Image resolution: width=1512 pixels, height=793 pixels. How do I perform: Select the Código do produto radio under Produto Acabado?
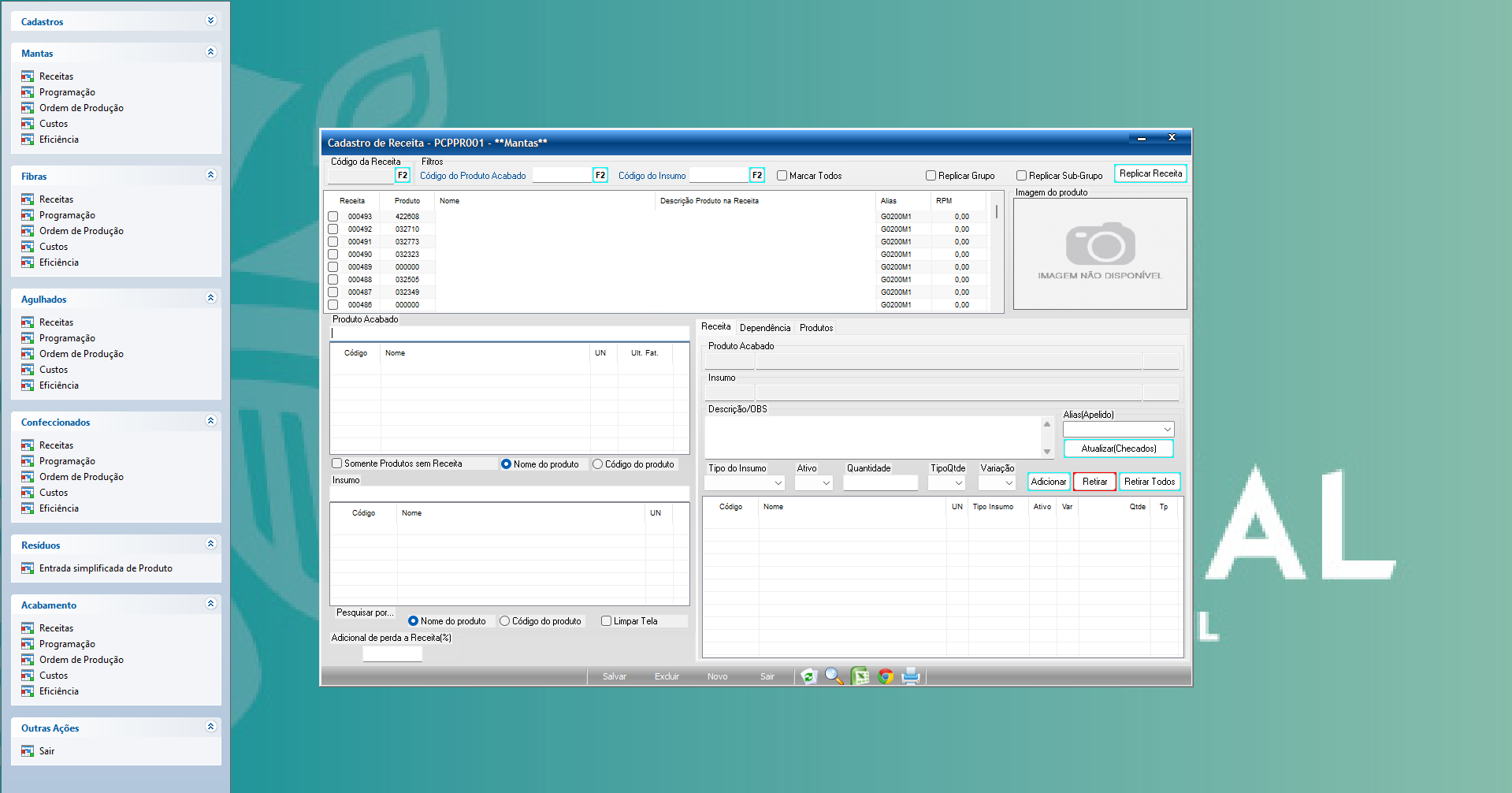pos(598,464)
